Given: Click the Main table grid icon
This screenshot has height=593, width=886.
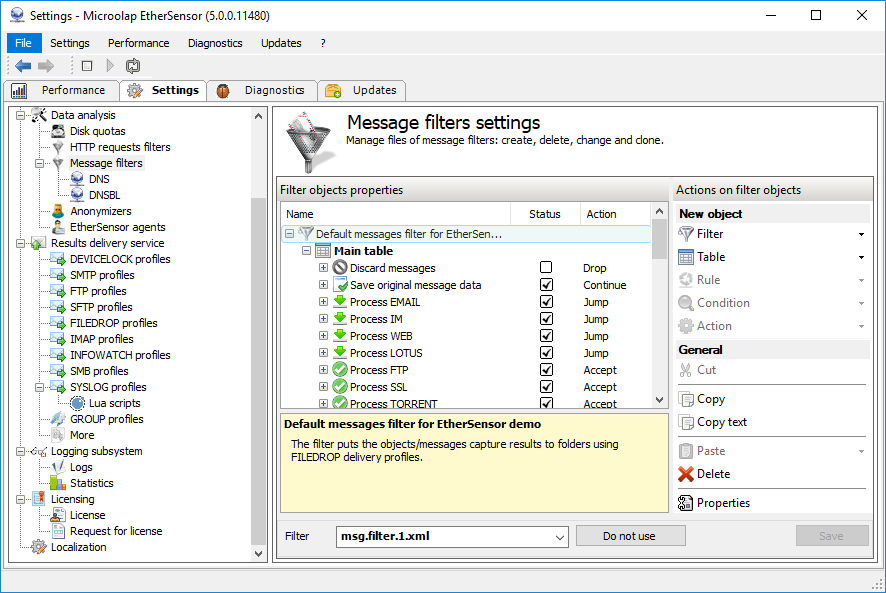Looking at the screenshot, I should point(323,251).
